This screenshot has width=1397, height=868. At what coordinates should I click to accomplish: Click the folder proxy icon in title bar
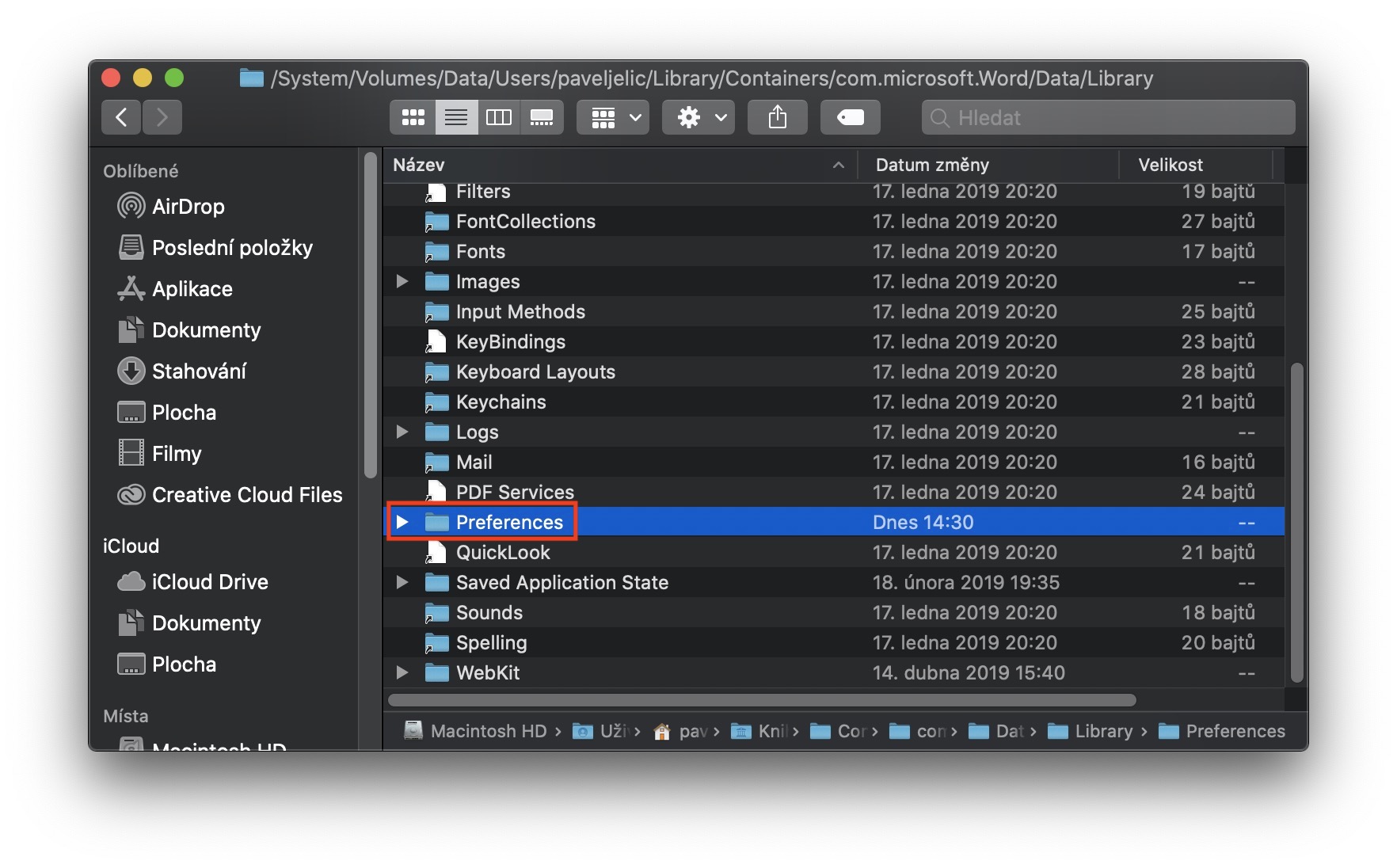pyautogui.click(x=252, y=78)
